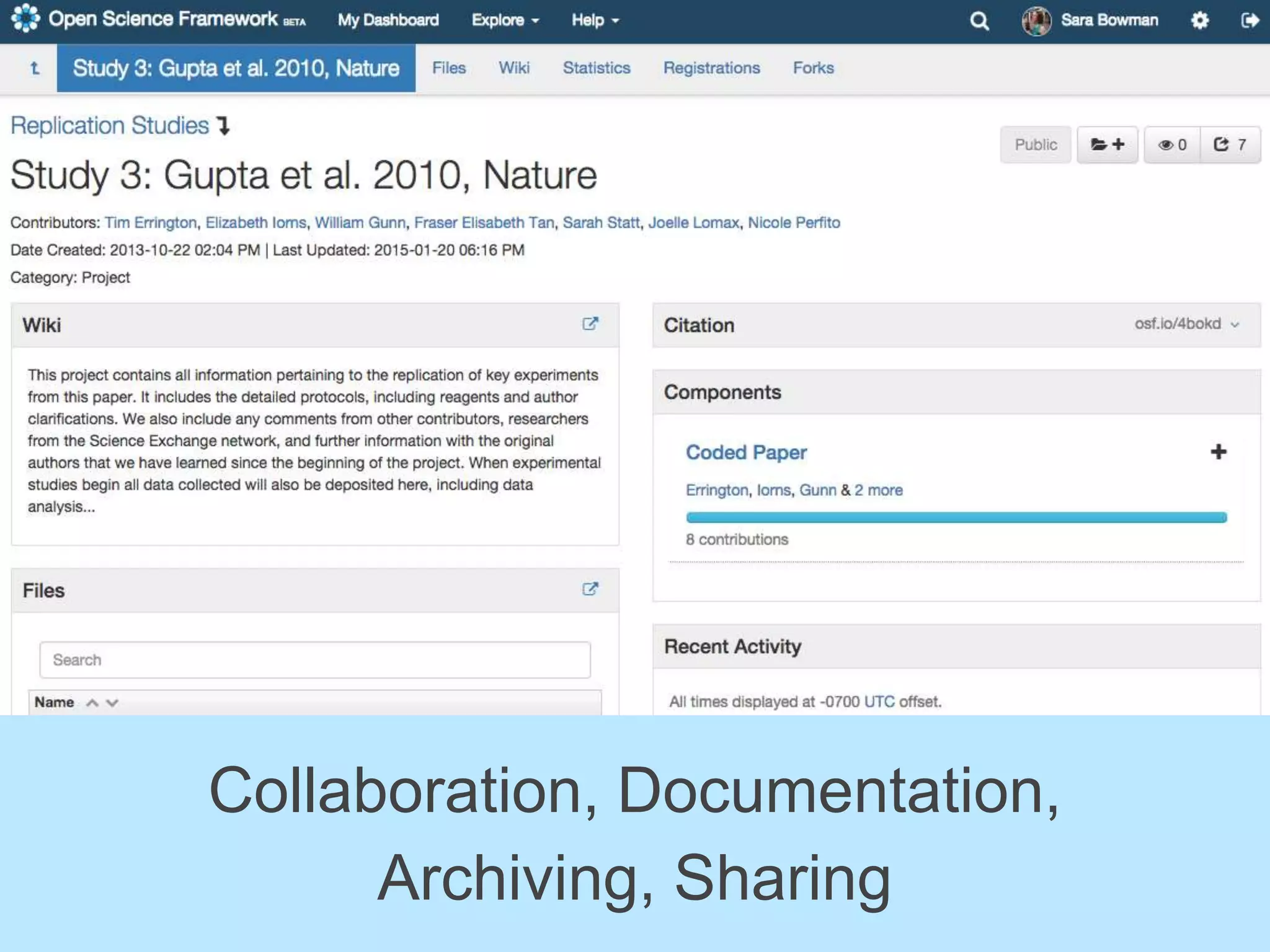Open the Coded Paper component link
This screenshot has width=1270, height=952.
click(x=746, y=452)
